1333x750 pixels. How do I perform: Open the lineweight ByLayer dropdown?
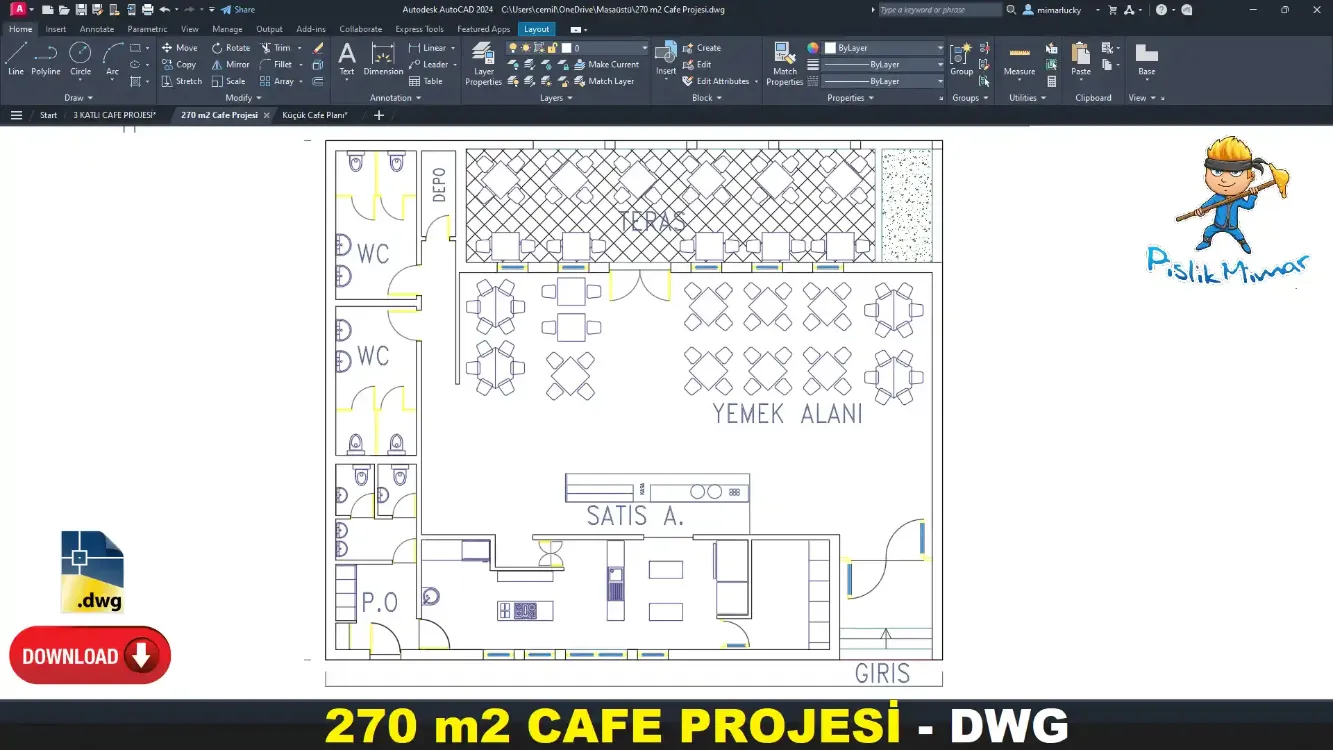(884, 65)
